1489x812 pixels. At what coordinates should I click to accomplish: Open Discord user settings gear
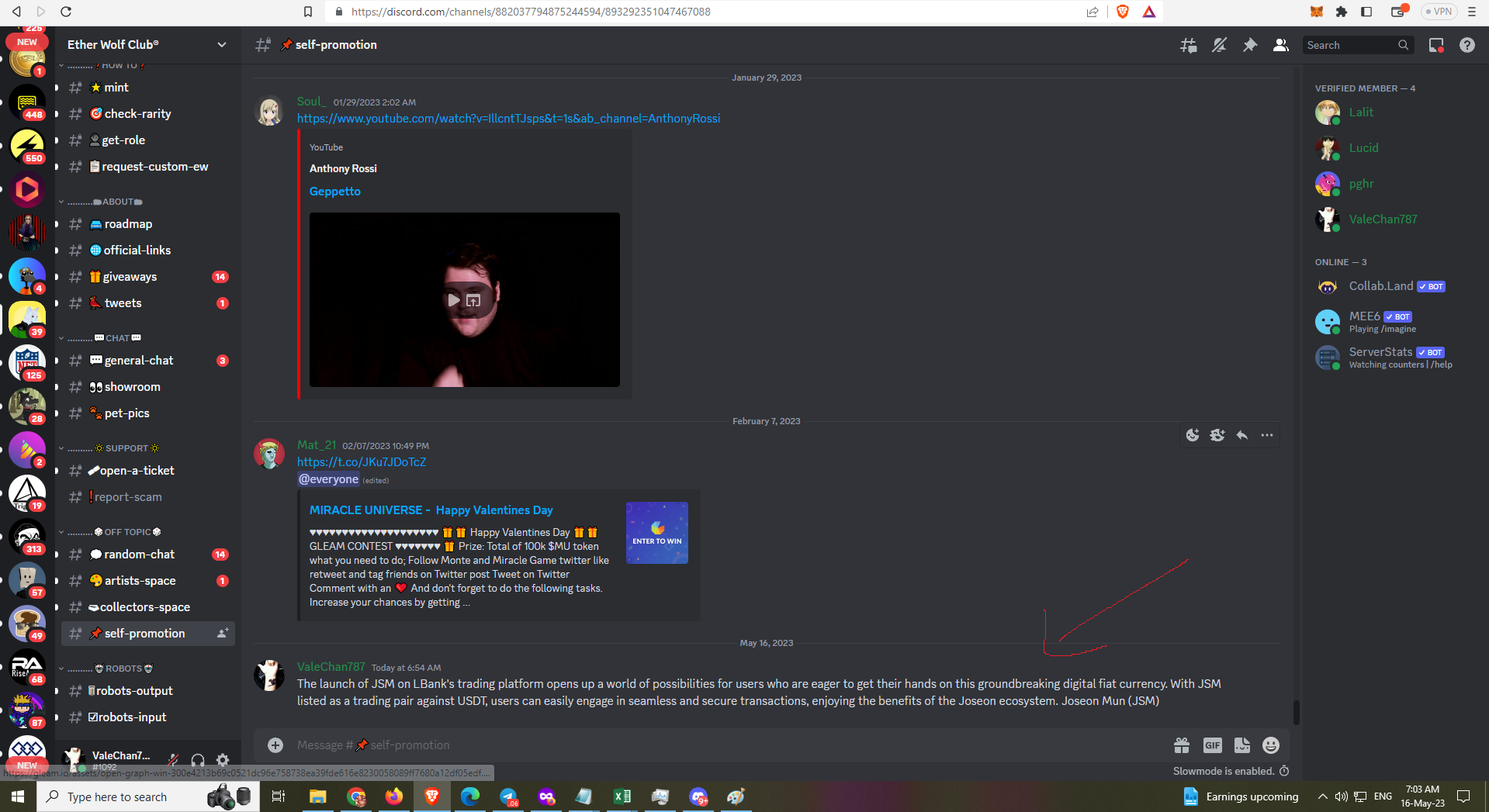pos(223,760)
